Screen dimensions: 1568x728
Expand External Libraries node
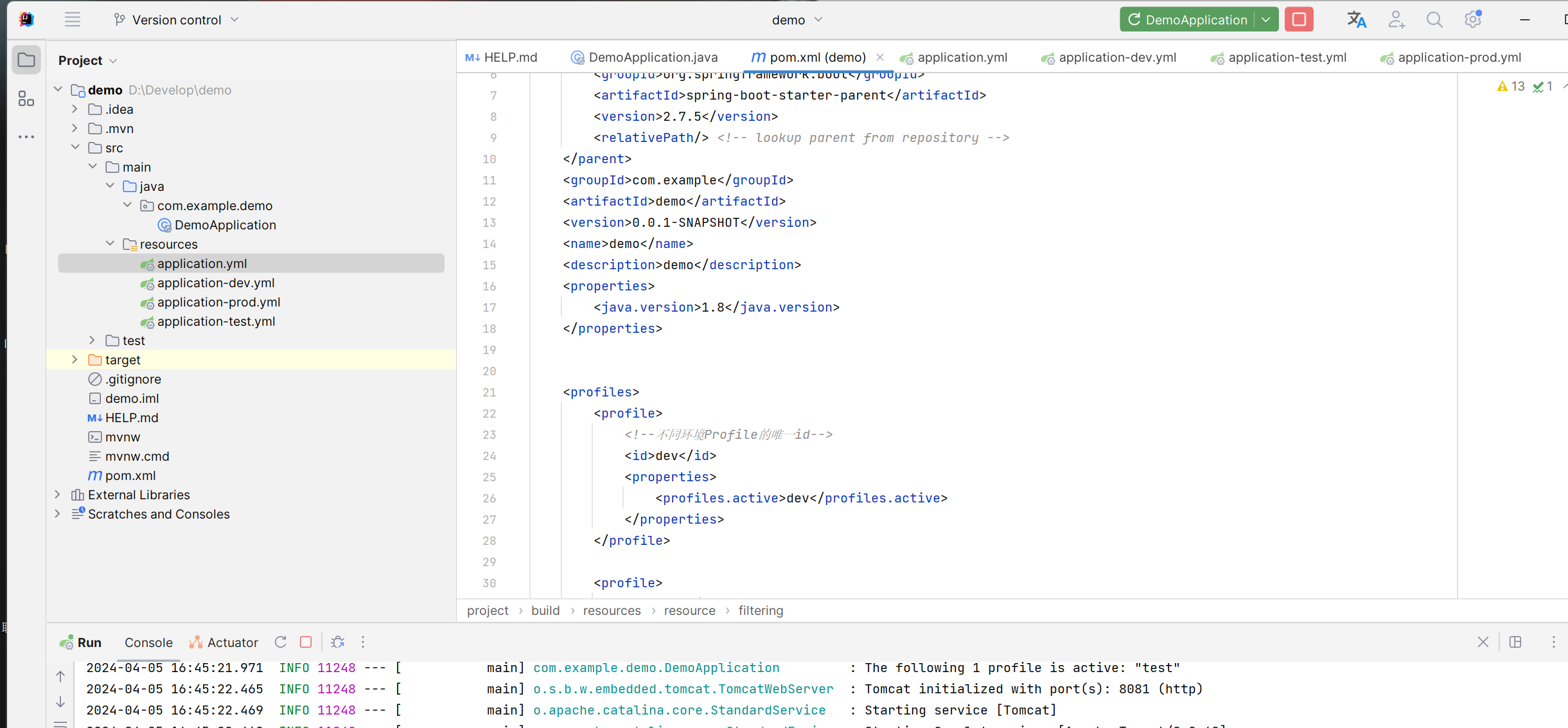click(x=58, y=494)
